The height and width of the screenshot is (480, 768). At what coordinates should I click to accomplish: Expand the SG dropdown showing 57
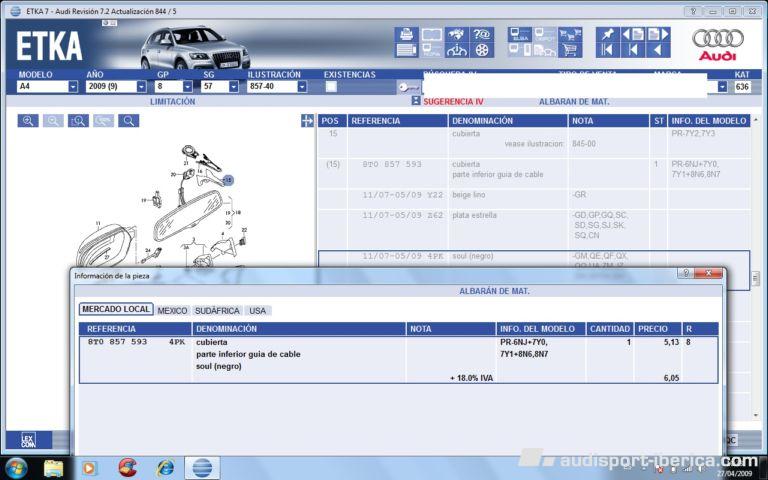pyautogui.click(x=234, y=87)
